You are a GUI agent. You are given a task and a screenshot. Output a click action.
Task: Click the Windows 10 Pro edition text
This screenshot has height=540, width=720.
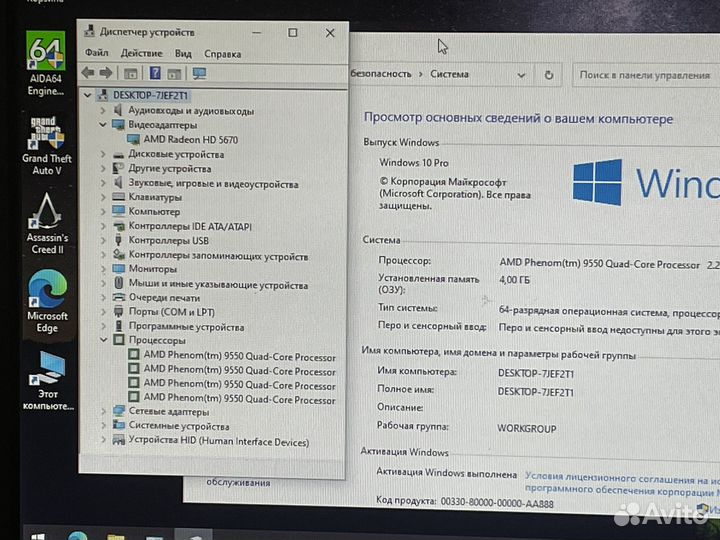(414, 163)
